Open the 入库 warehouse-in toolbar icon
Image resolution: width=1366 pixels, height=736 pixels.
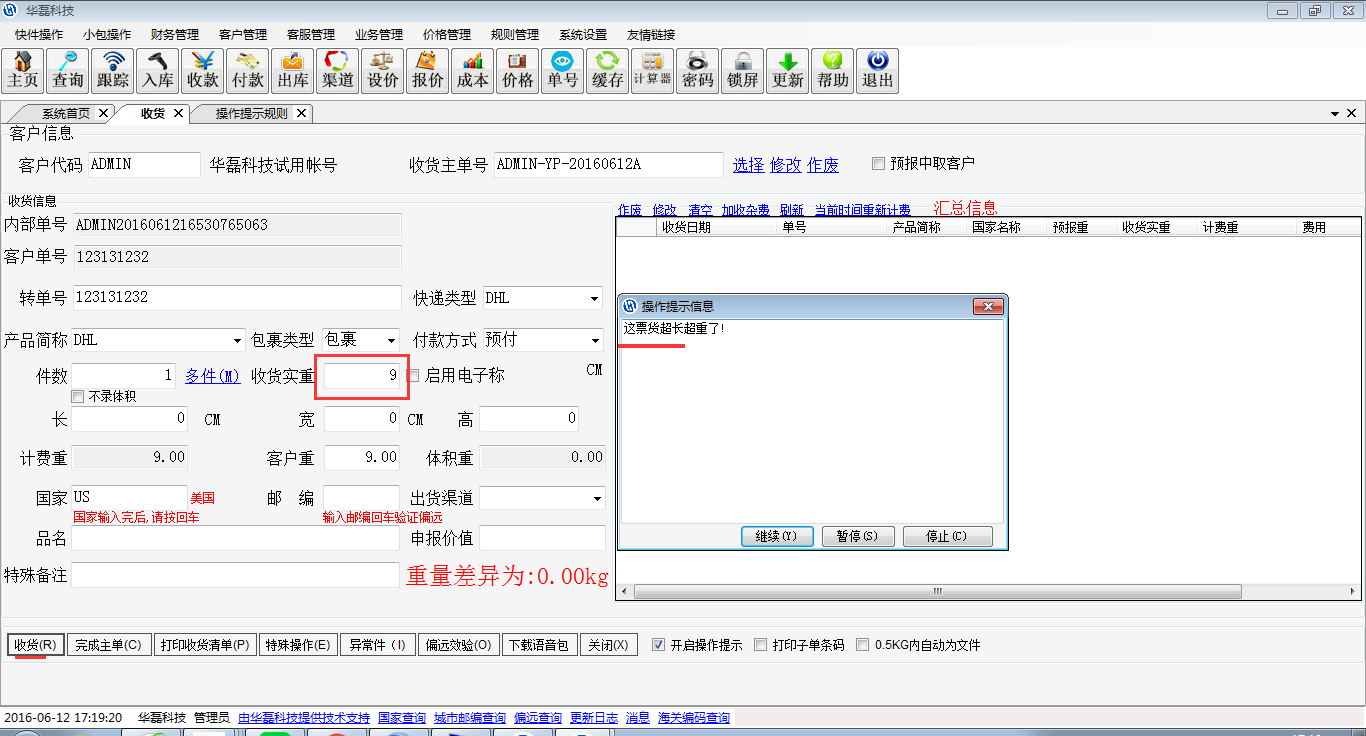158,71
